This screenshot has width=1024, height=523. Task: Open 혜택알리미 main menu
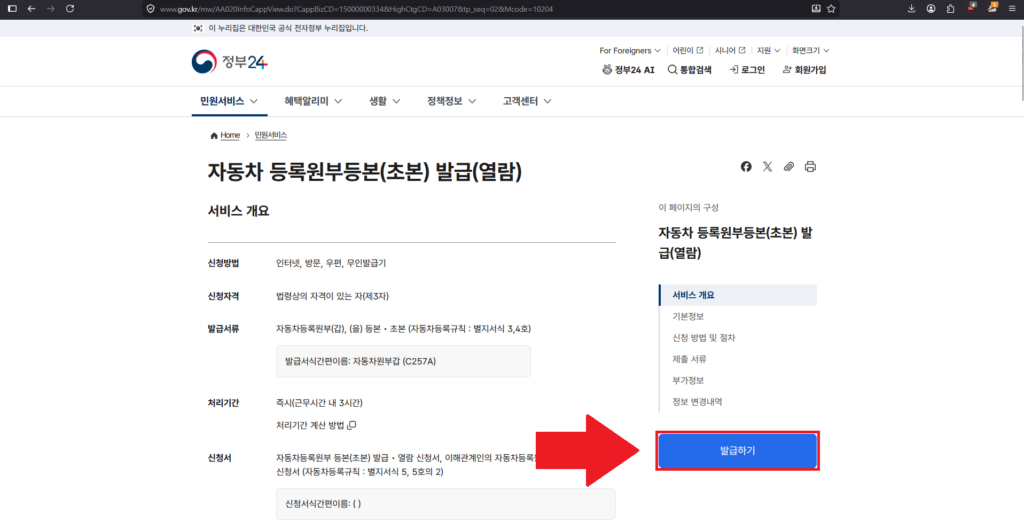pyautogui.click(x=313, y=101)
